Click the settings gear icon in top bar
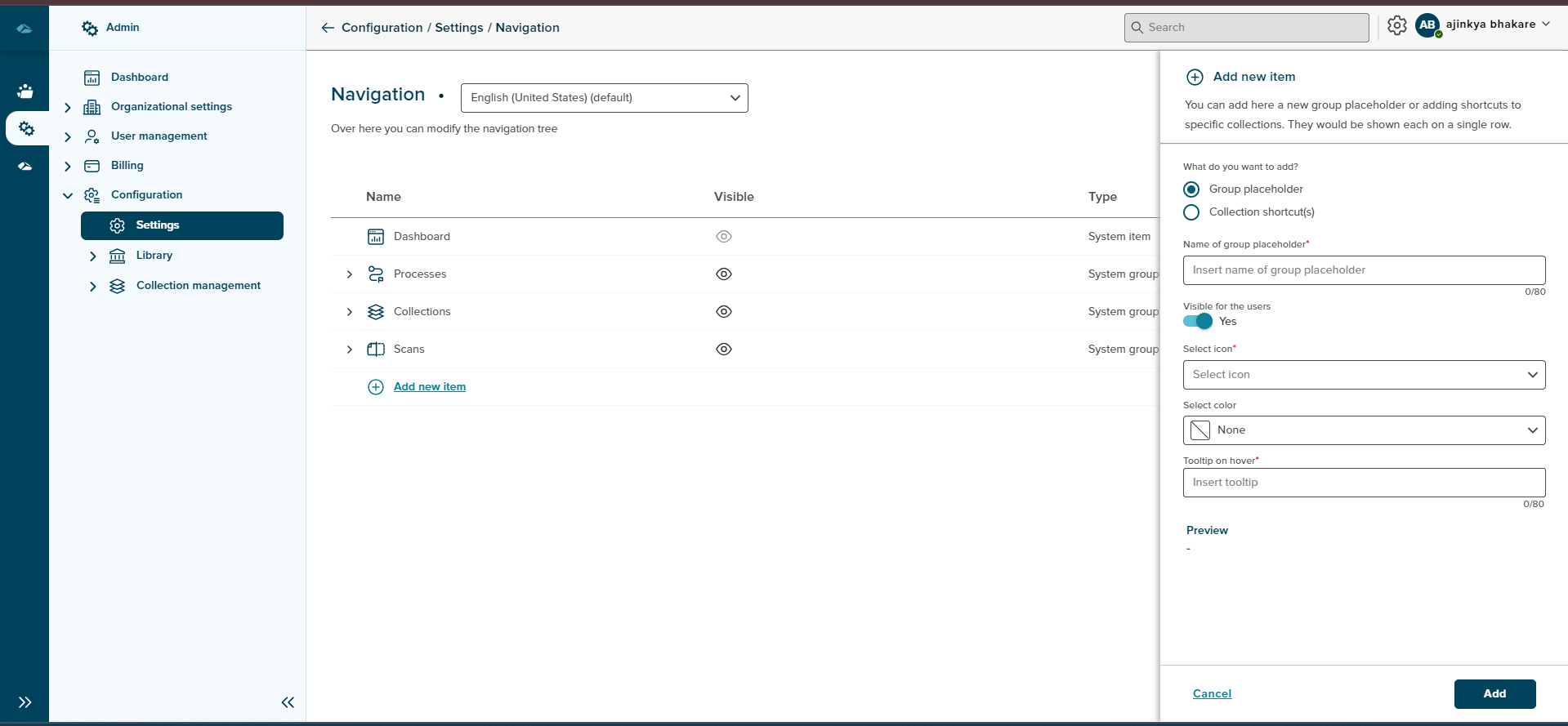 (1396, 26)
